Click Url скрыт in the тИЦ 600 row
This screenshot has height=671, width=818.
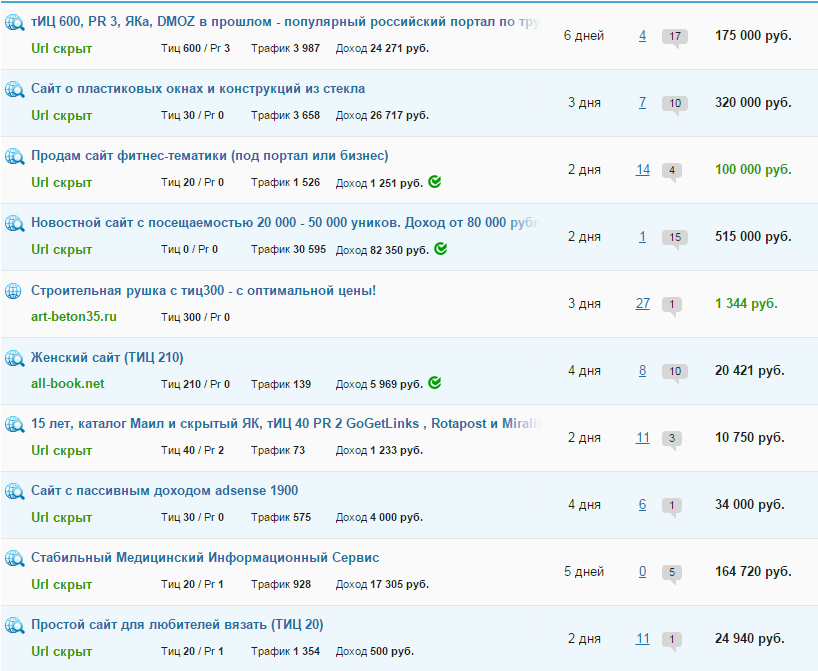pos(62,49)
